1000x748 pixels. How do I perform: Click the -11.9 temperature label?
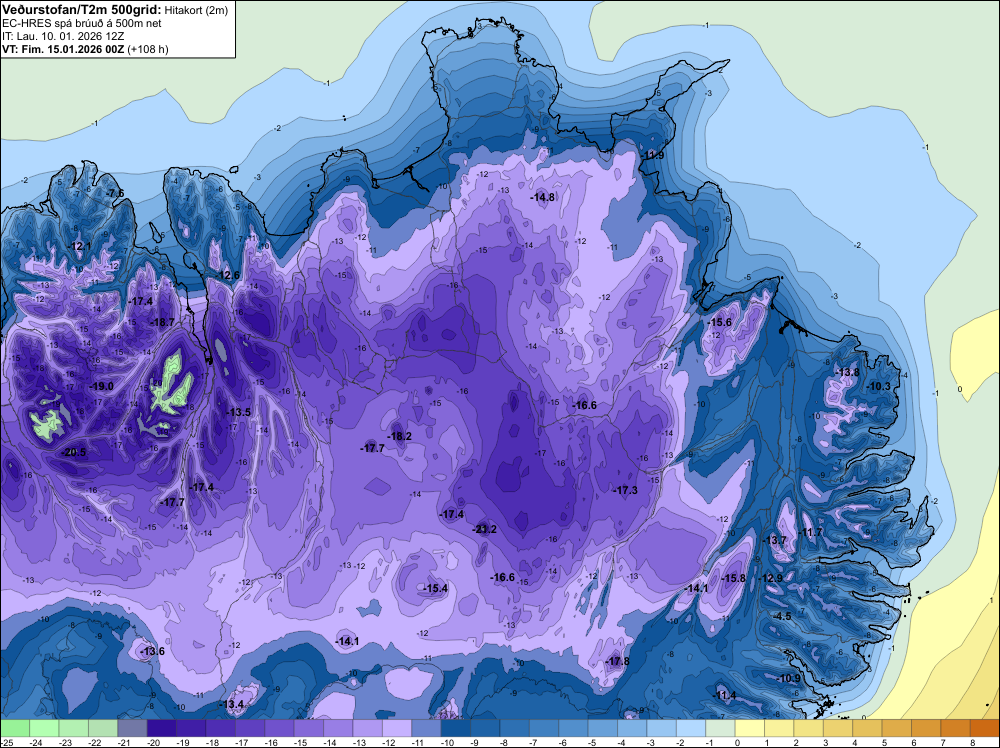tap(652, 156)
